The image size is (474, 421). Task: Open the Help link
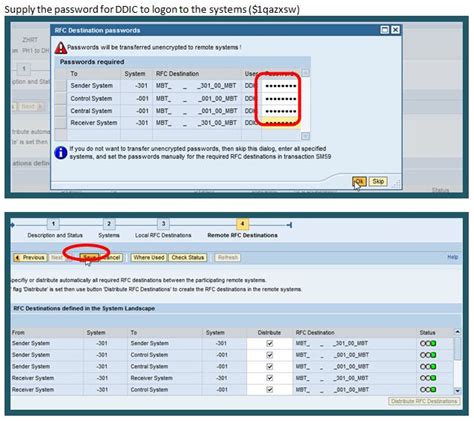point(452,257)
